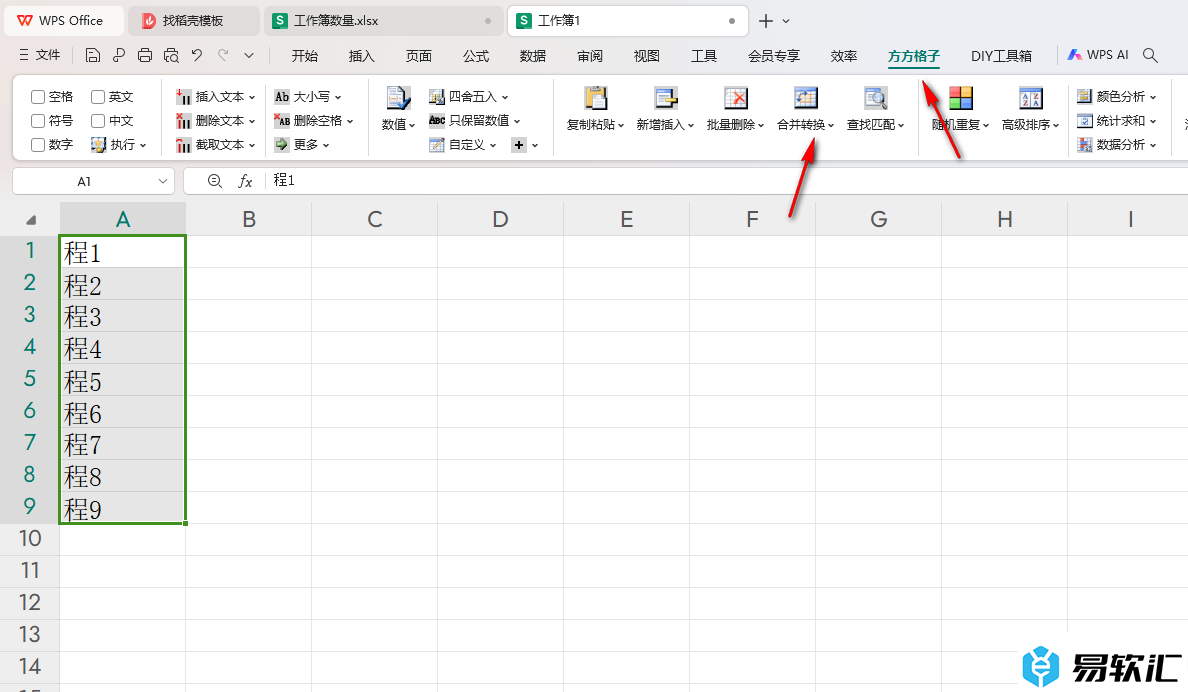Click the WPS Office home tab
Viewport: 1188px width, 692px height.
point(64,21)
